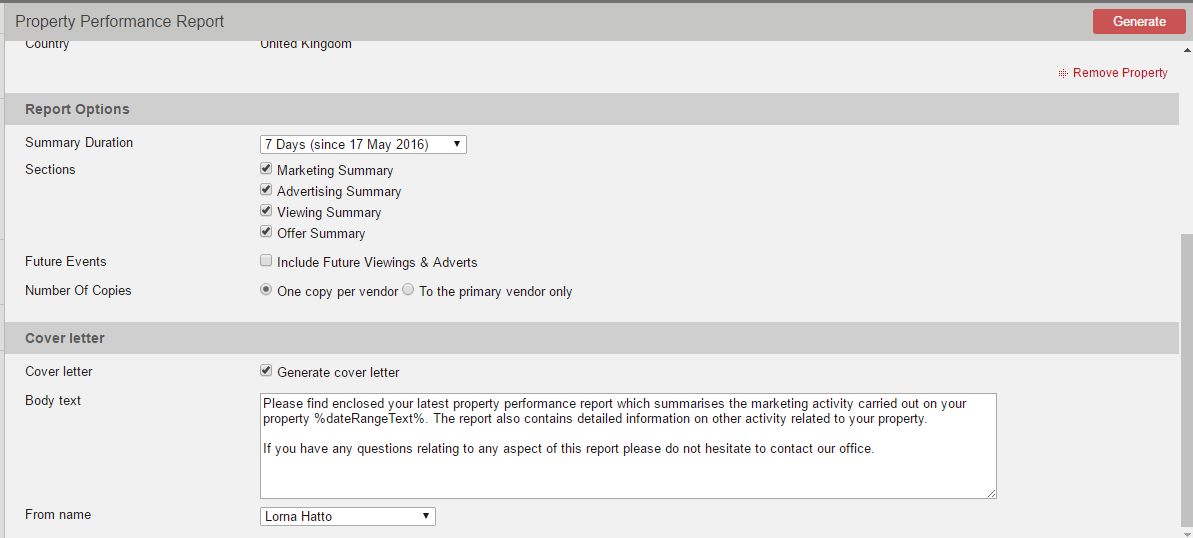Viewport: 1193px width, 538px height.
Task: Toggle the Viewing Summary checkbox
Action: [266, 211]
